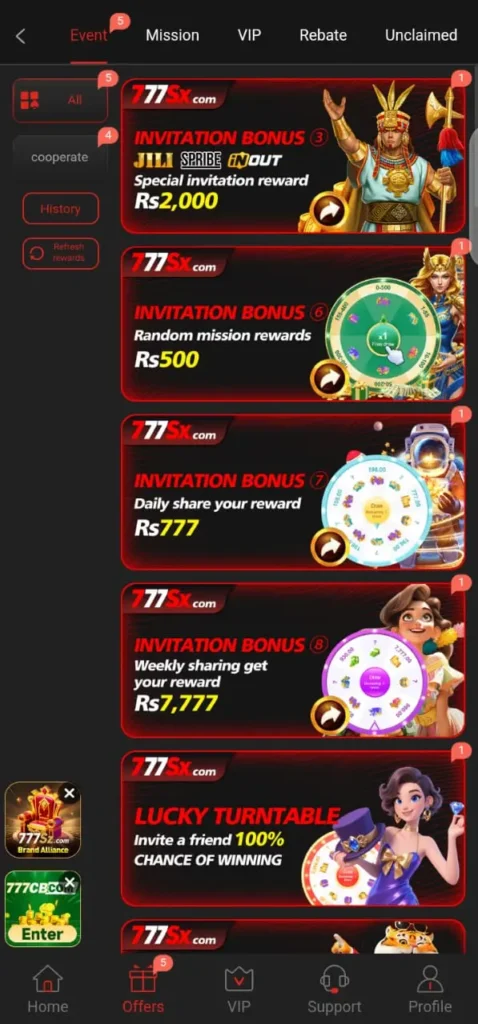Tap share arrow on Rs7,777 weekly sharing banner
The image size is (478, 1024).
(328, 715)
